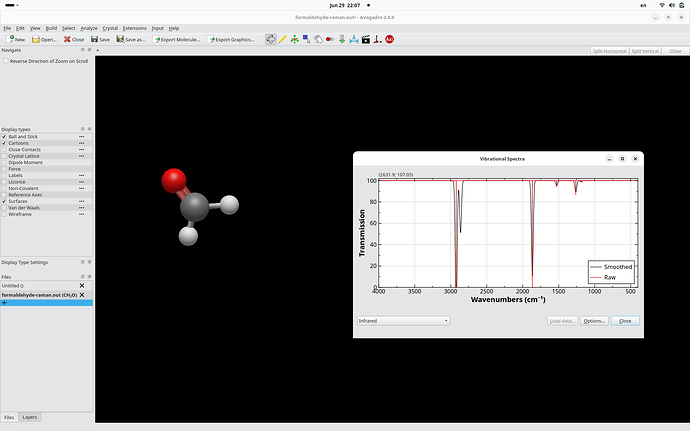Select the Measure tool icon
The width and height of the screenshot is (690, 431).
click(x=354, y=39)
